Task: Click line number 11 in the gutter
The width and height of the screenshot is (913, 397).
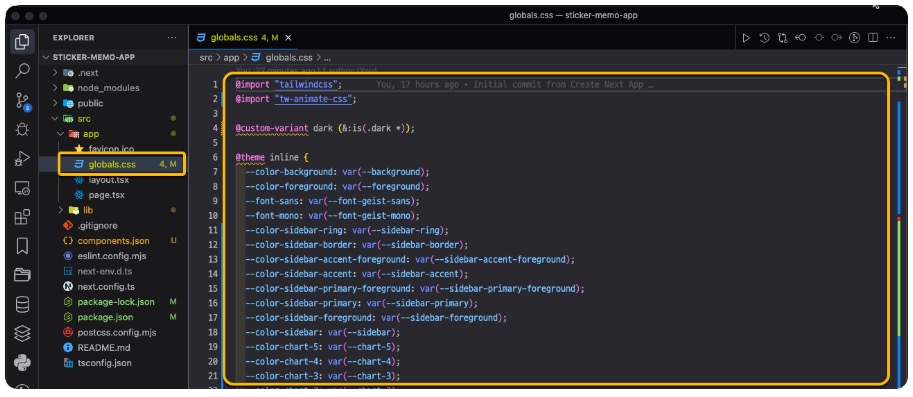Action: pyautogui.click(x=213, y=230)
